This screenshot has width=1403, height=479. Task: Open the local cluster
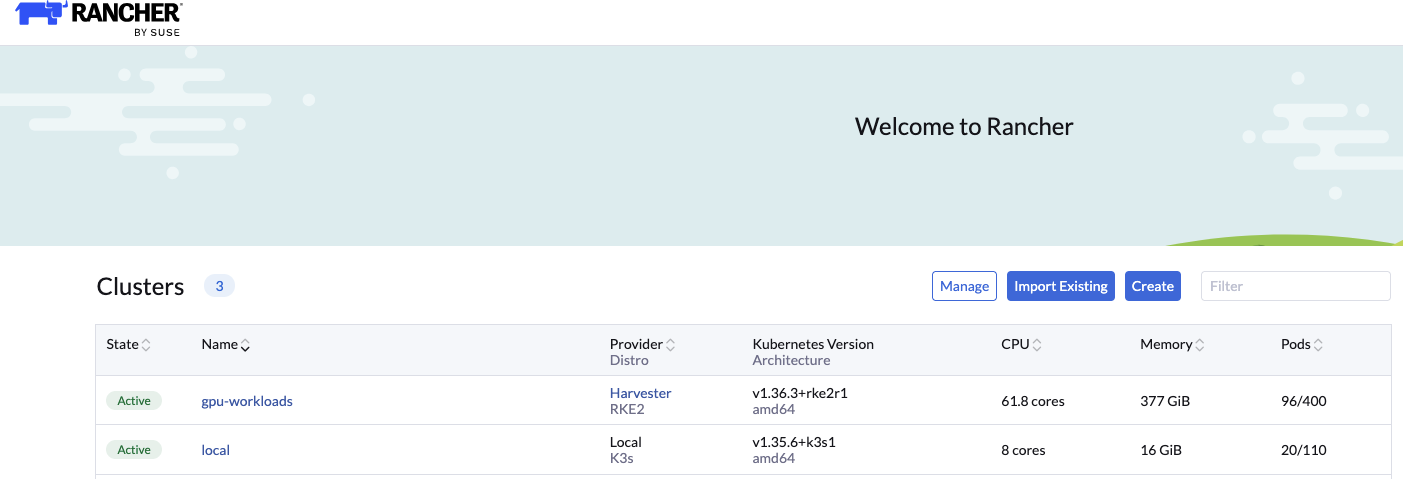[216, 450]
